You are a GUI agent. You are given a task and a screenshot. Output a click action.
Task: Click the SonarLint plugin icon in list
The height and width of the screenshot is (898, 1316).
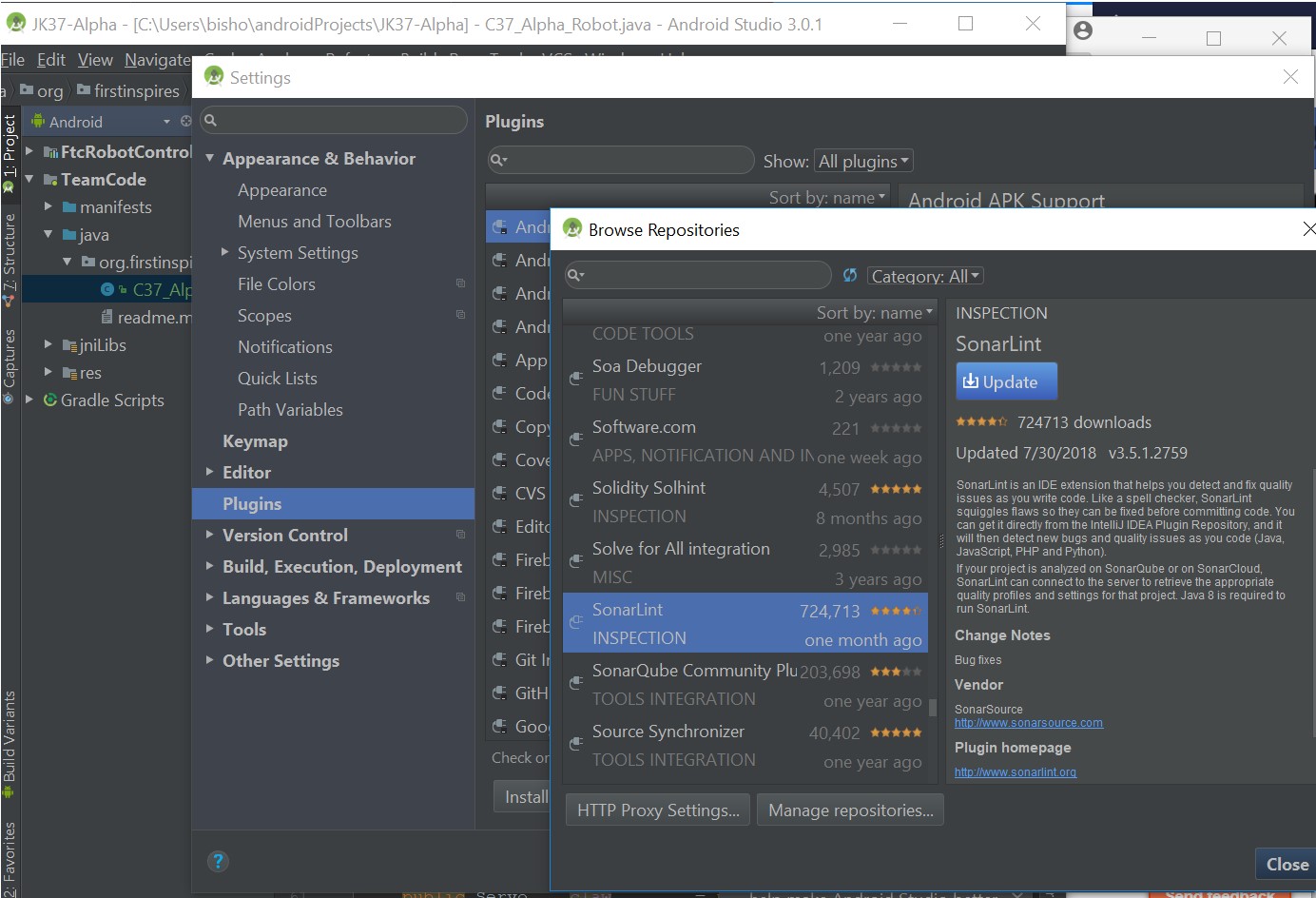point(575,622)
